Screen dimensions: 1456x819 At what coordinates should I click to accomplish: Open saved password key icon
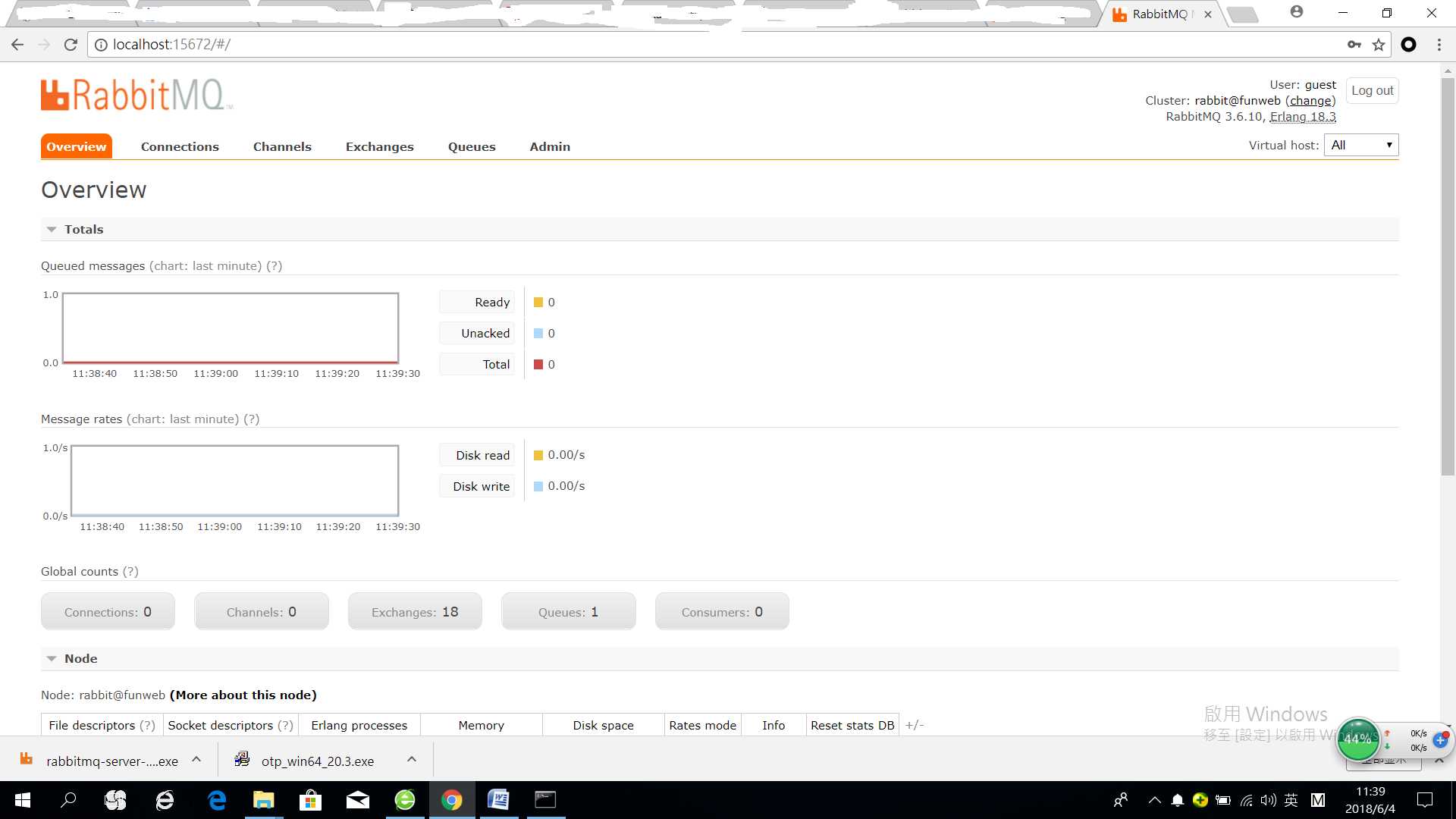point(1354,45)
